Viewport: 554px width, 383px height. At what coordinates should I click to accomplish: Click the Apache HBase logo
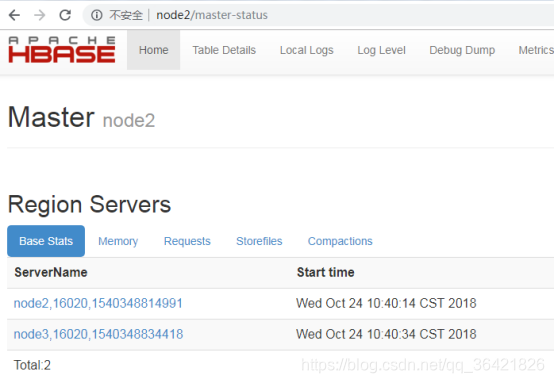coord(62,49)
